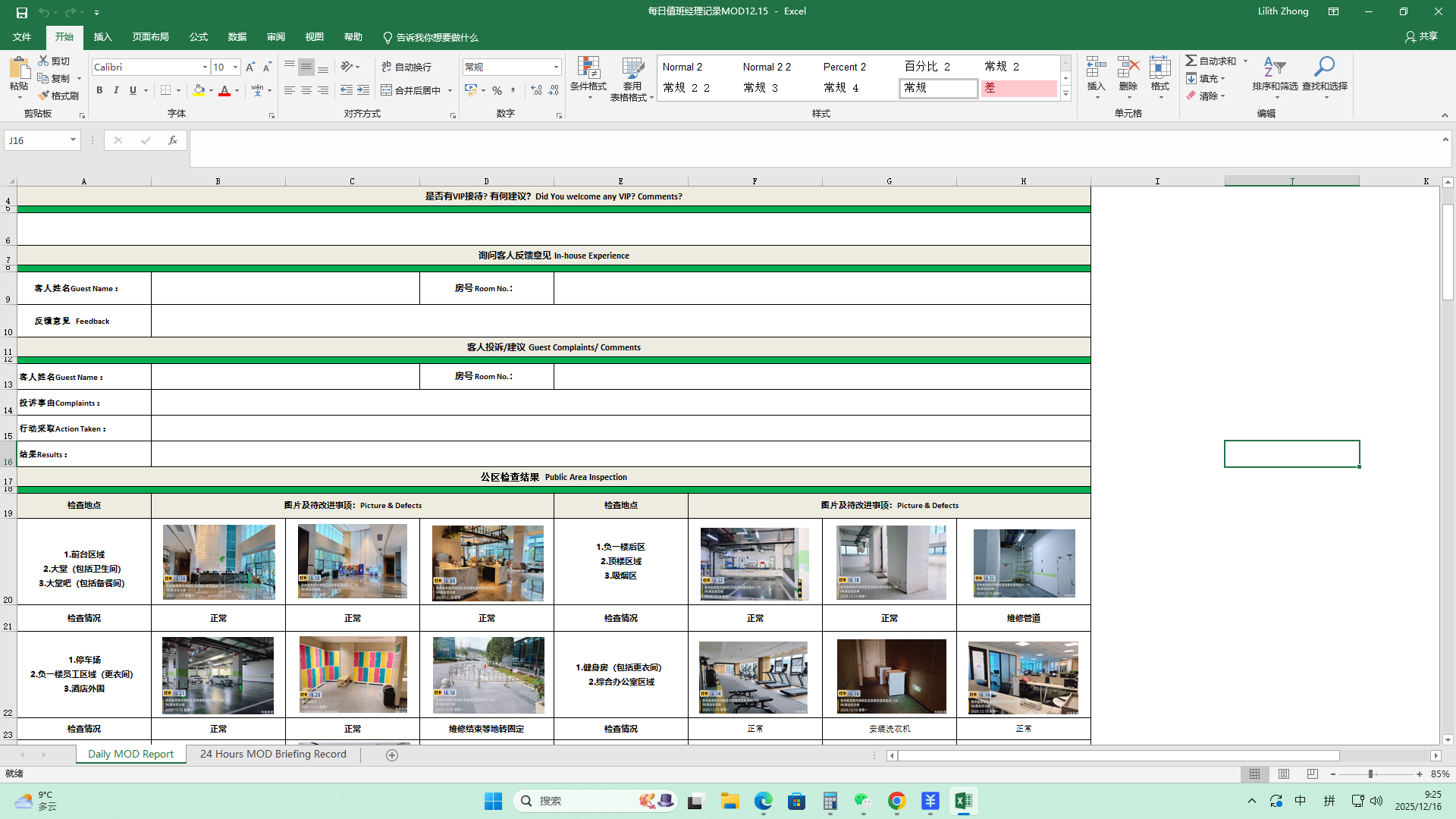
Task: Open the font name dropdown
Action: click(205, 67)
